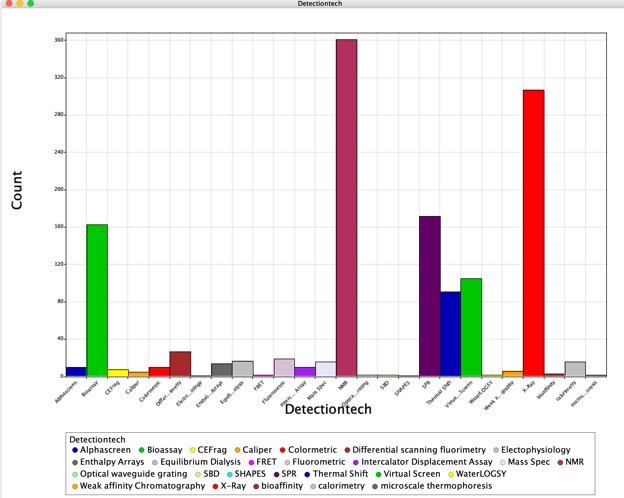Select the SBD legend entry
Image resolution: width=624 pixels, height=498 pixels.
tap(207, 474)
